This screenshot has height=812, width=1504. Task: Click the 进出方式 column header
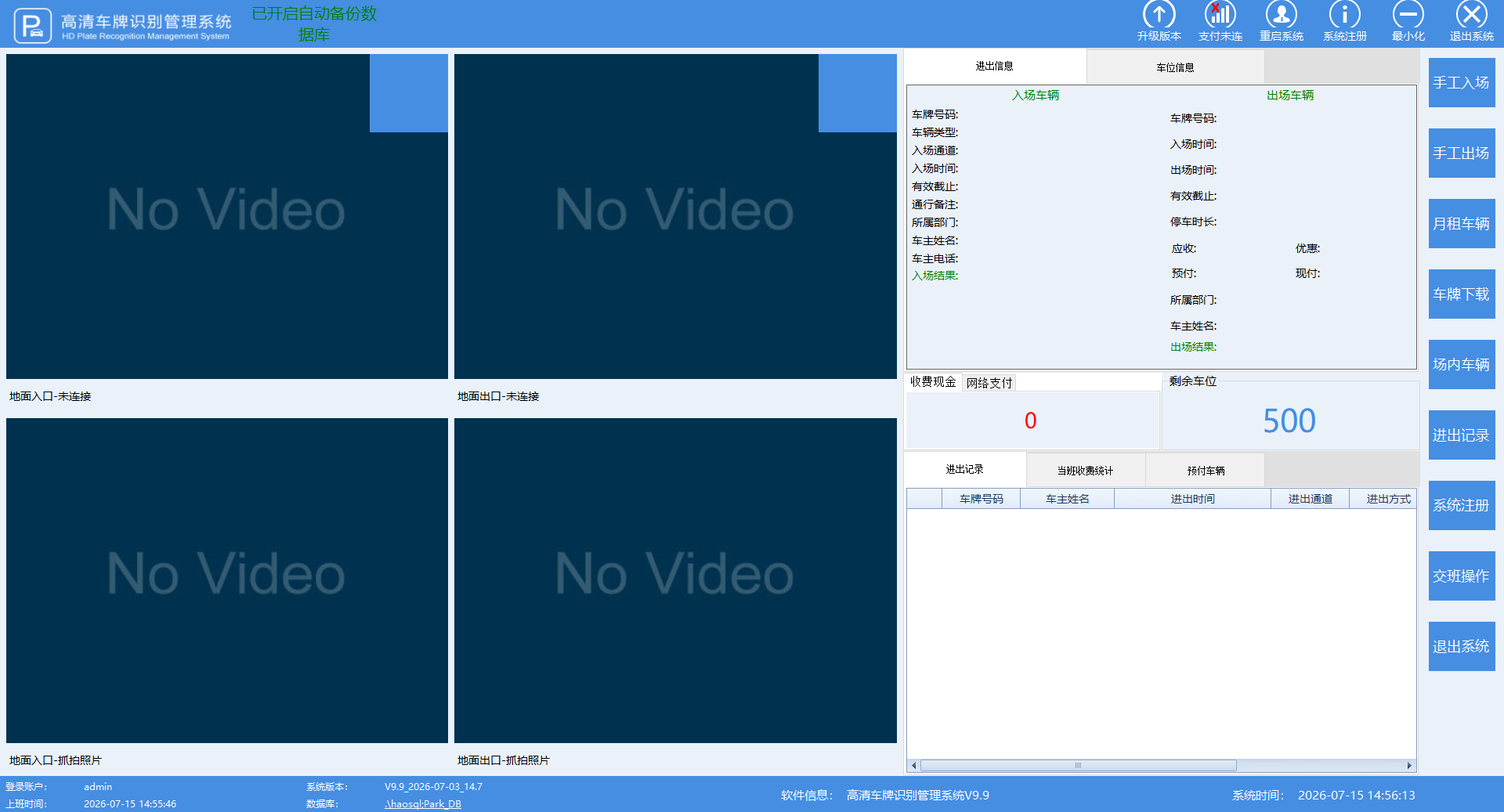tap(1383, 499)
